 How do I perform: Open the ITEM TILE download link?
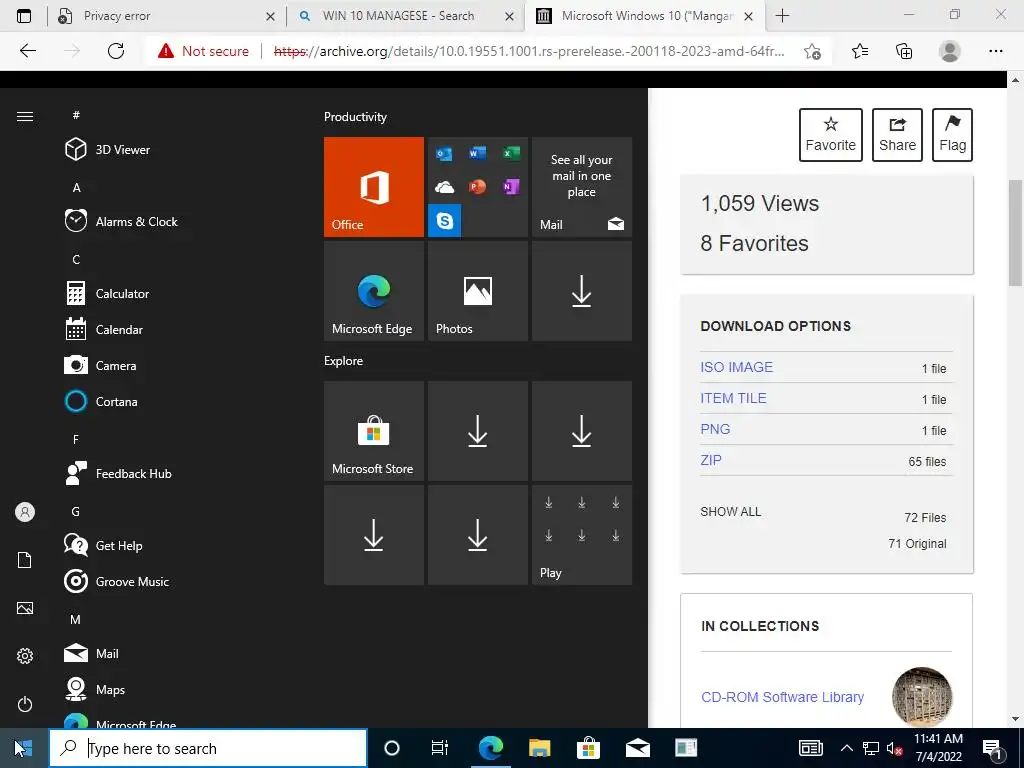click(x=733, y=398)
